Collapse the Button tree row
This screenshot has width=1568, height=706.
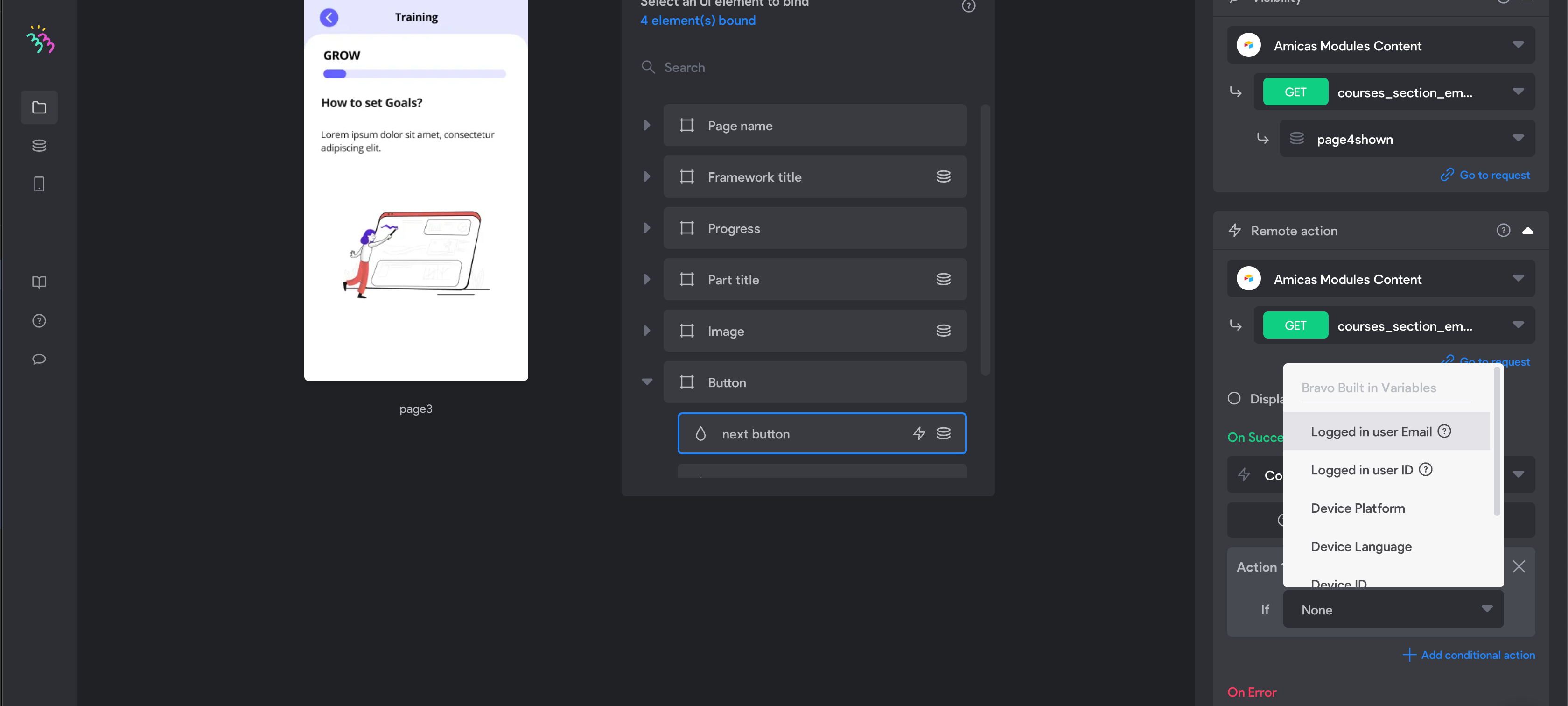click(646, 382)
